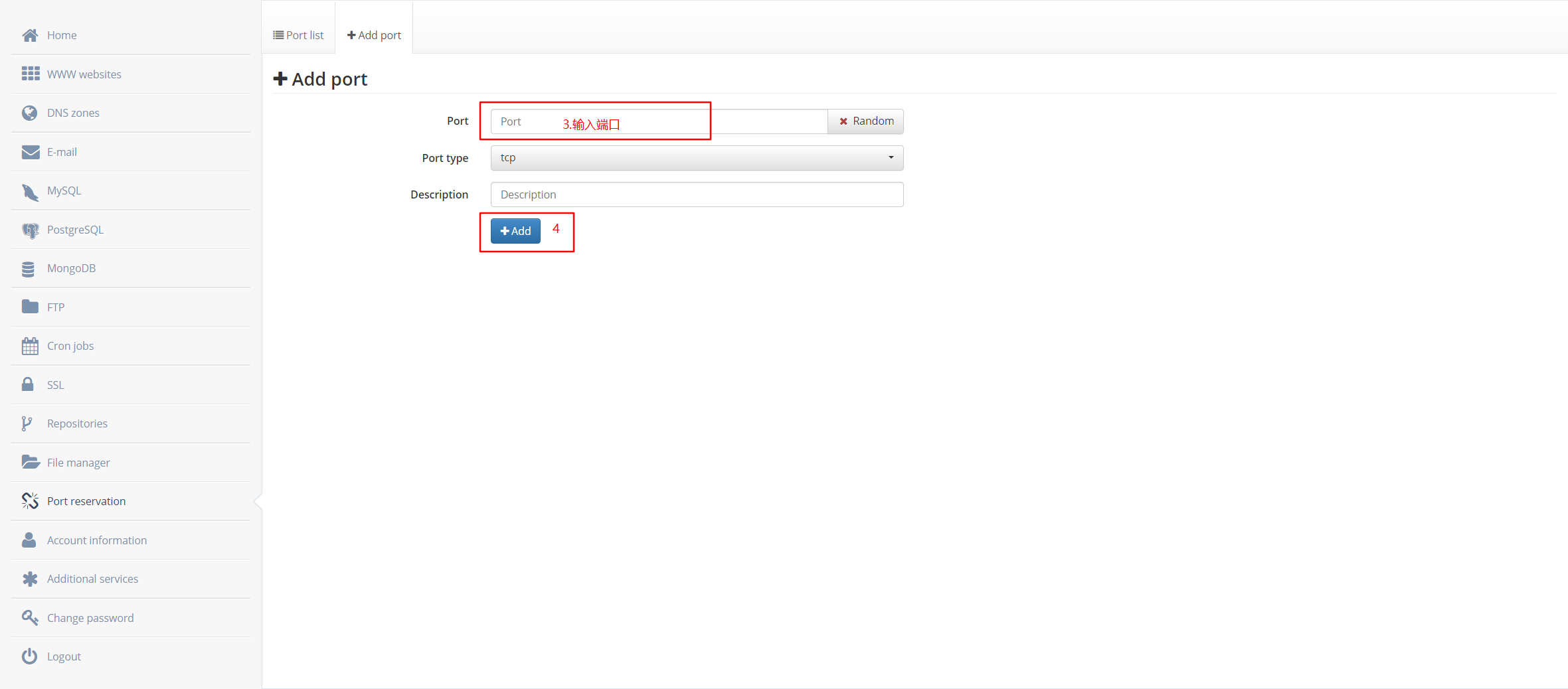Select Repositories in the sidebar
This screenshot has height=689, width=1568.
coord(77,423)
